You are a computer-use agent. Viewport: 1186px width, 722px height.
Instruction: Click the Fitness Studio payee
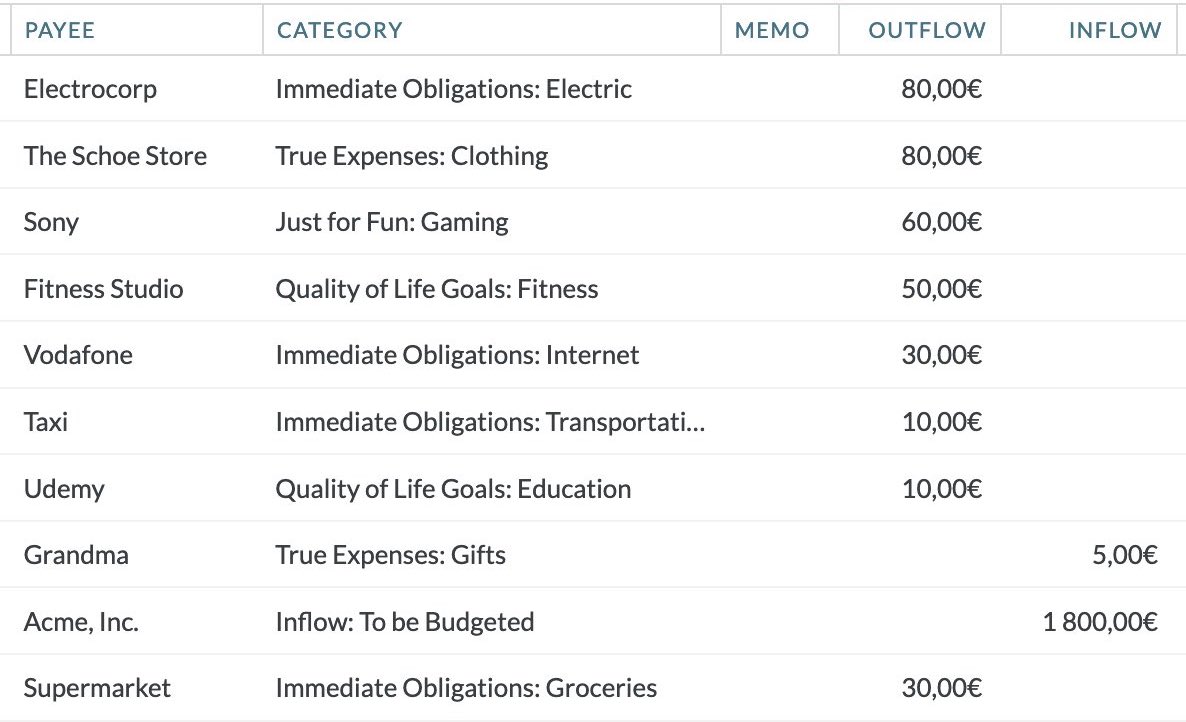click(x=104, y=289)
